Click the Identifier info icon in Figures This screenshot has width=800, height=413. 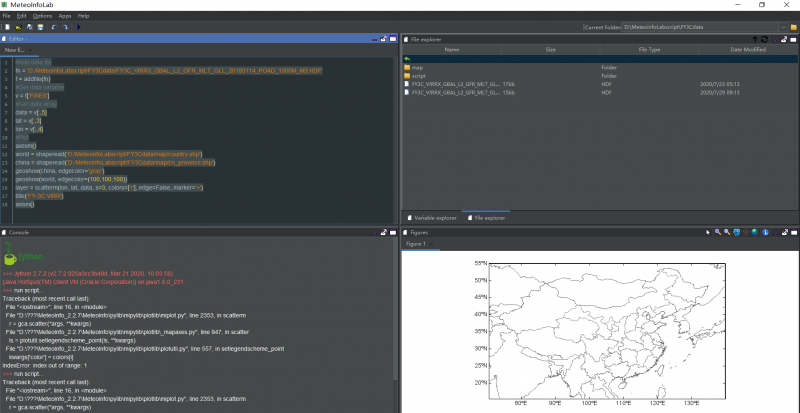765,232
